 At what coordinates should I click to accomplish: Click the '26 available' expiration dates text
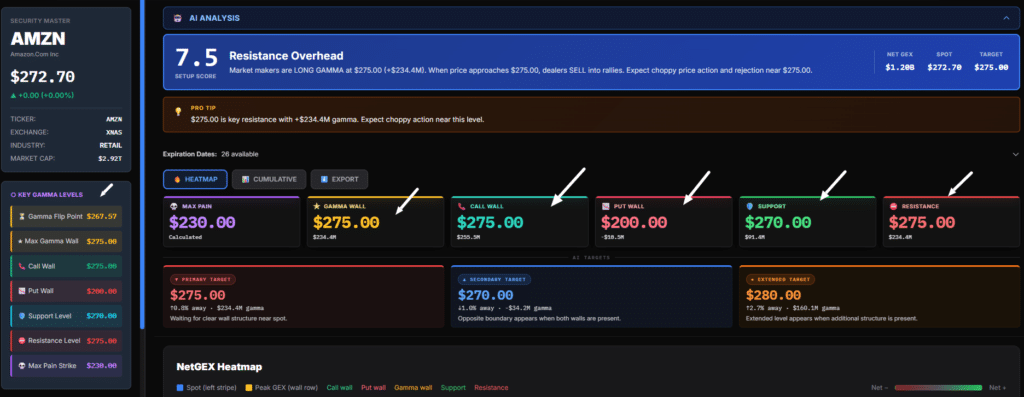(x=239, y=154)
